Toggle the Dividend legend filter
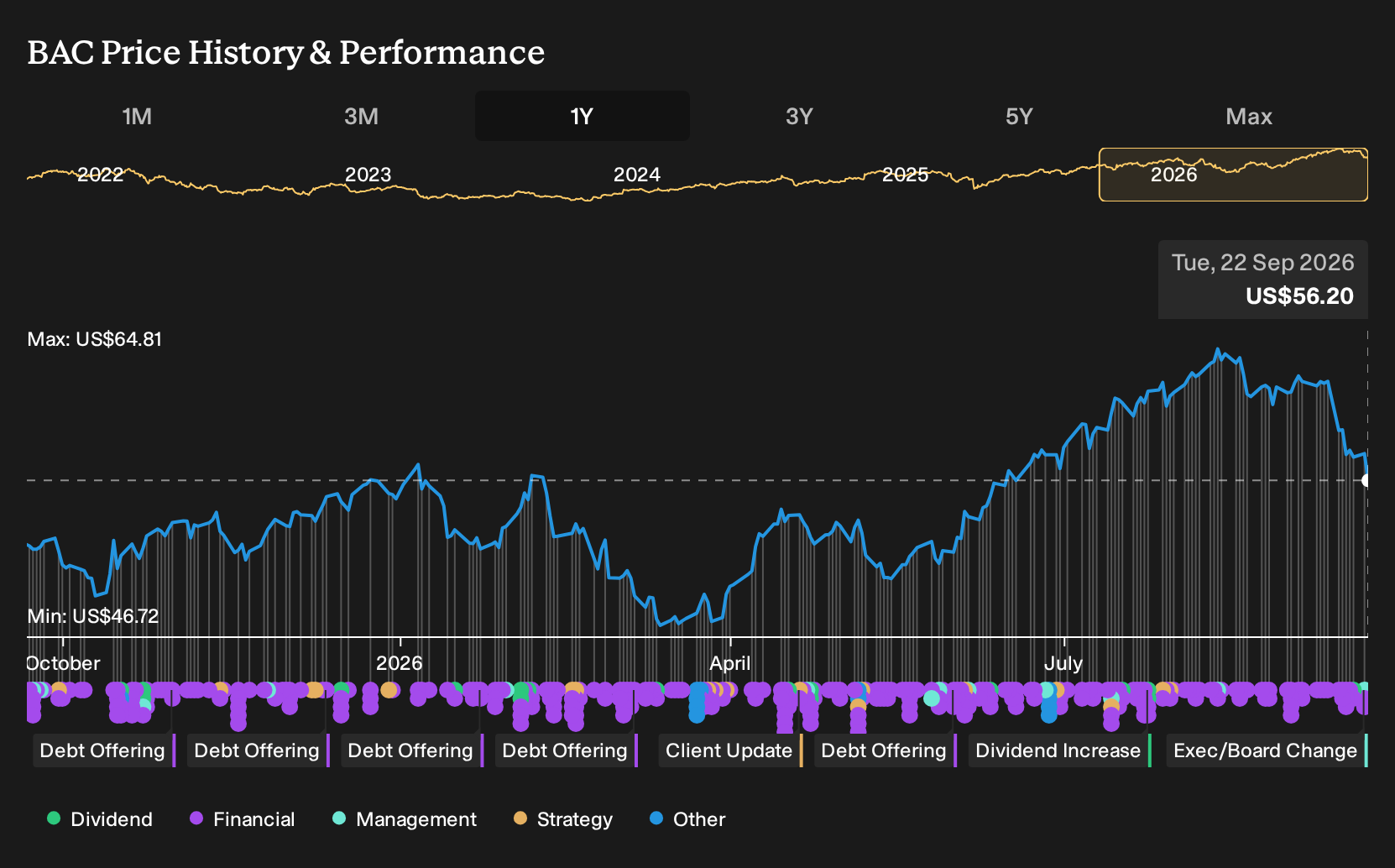 point(100,819)
